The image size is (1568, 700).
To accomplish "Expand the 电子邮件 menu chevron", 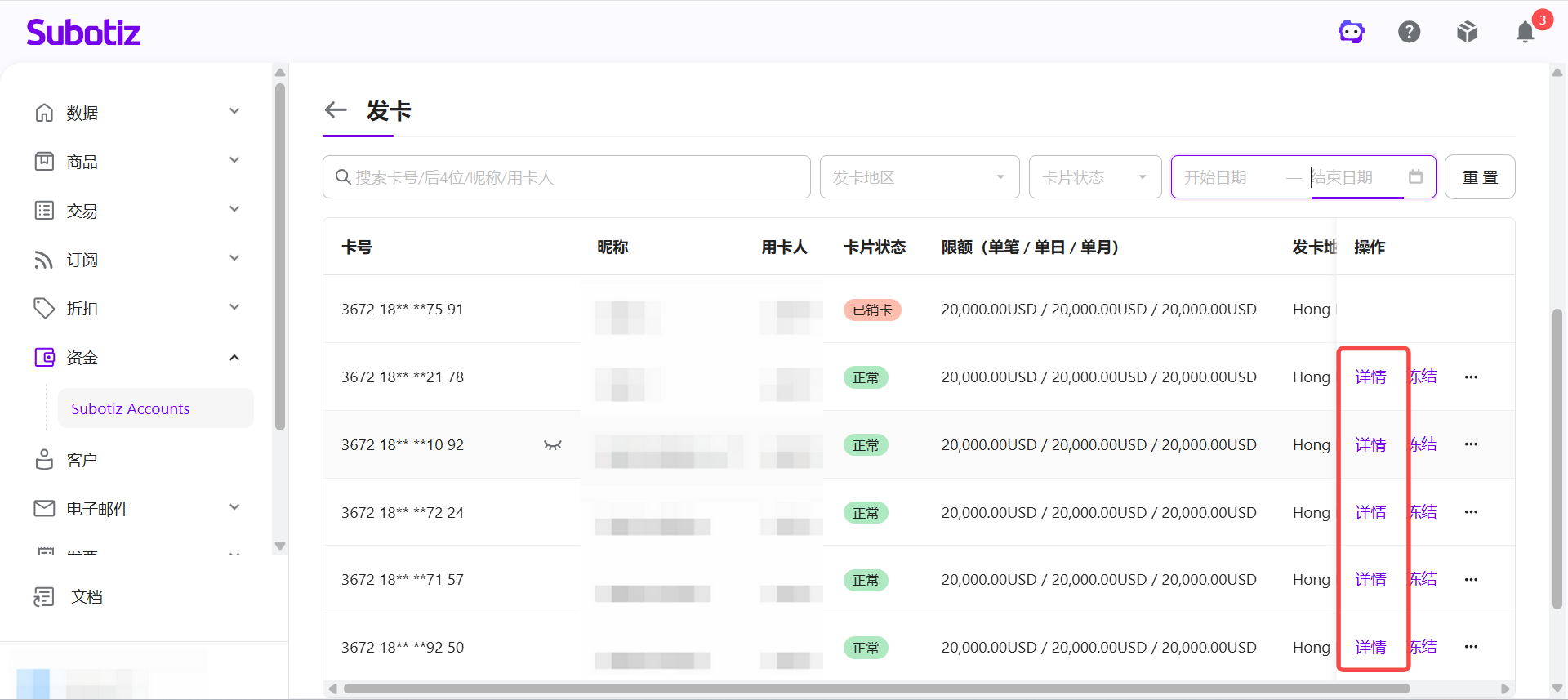I will pos(234,507).
